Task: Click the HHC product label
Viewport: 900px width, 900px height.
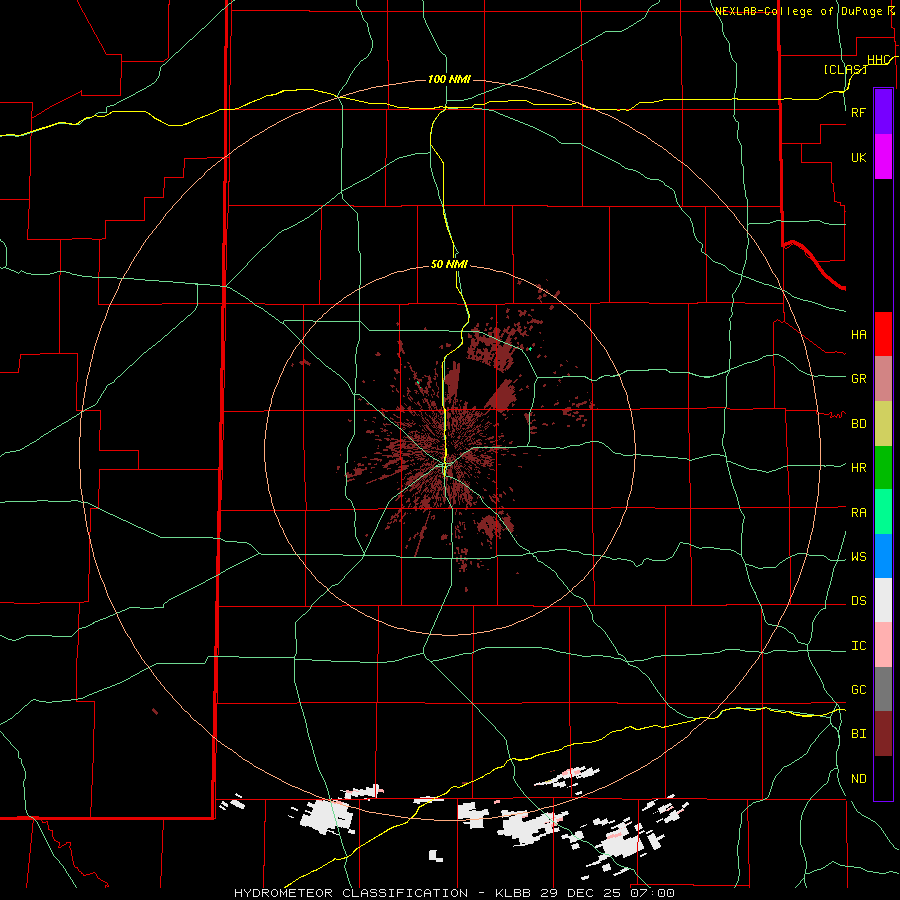Action: pos(879,60)
